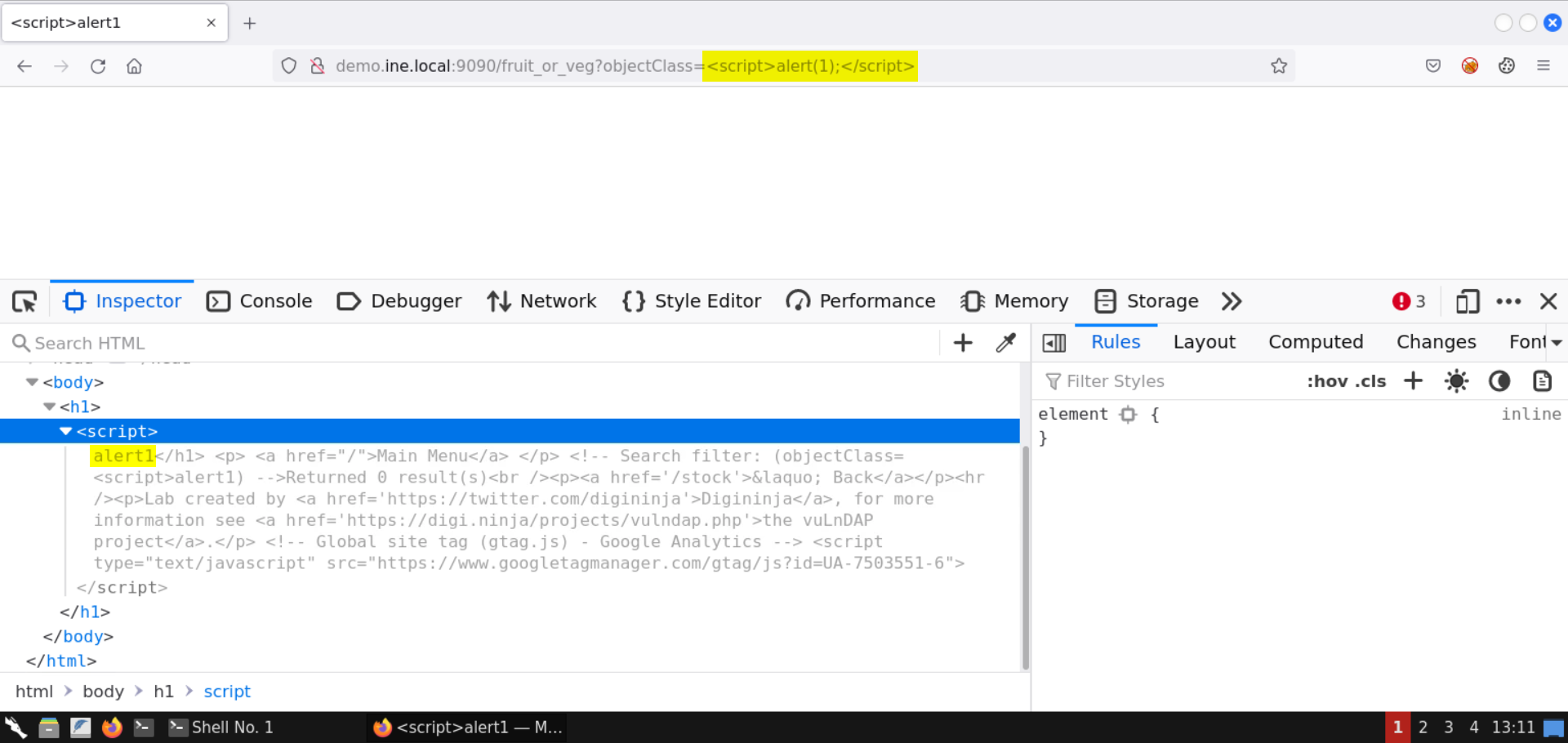Click the eyedropper color picker icon
Image resolution: width=1568 pixels, height=743 pixels.
[1005, 343]
